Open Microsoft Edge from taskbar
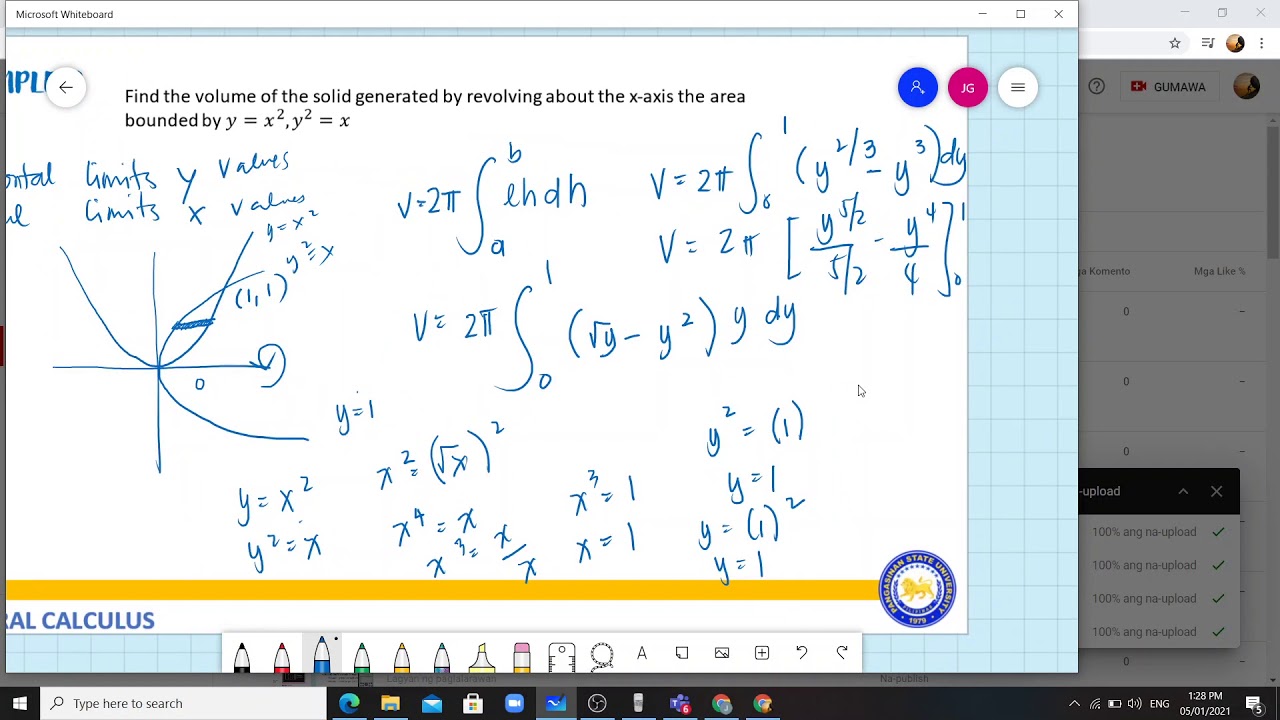The image size is (1280, 720). click(349, 703)
